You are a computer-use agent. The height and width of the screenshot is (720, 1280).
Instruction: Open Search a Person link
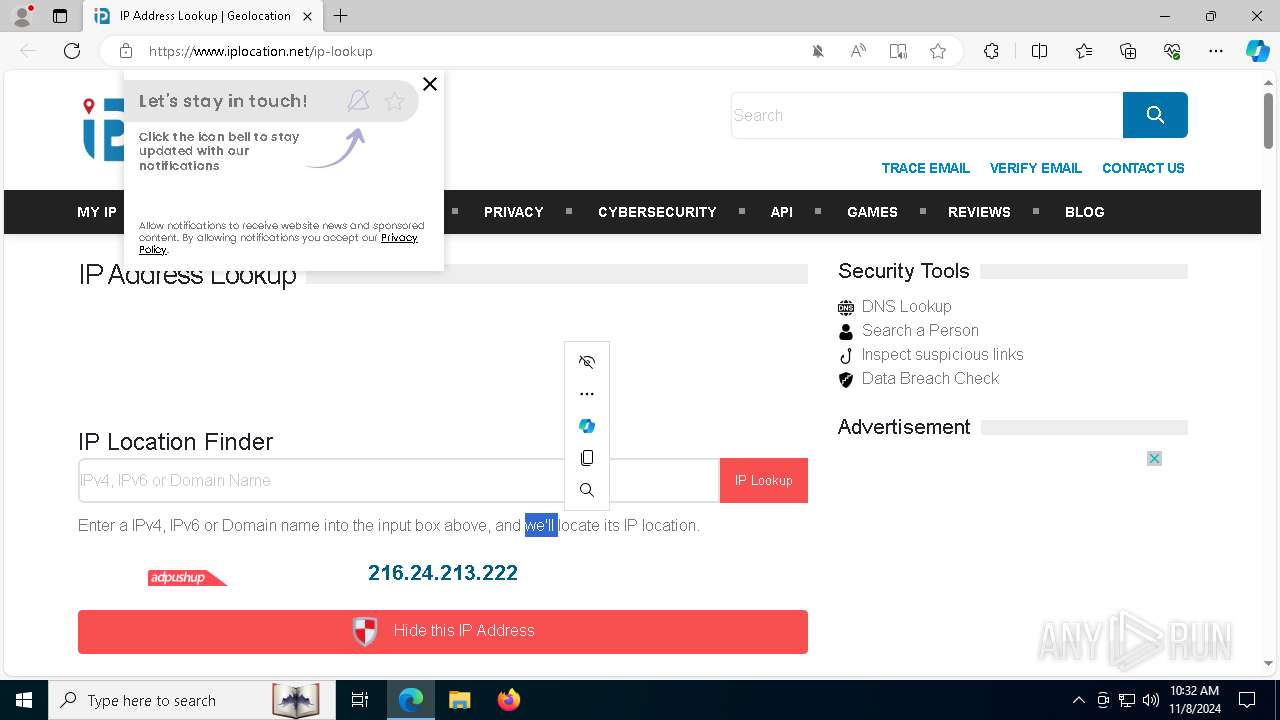pyautogui.click(x=920, y=330)
